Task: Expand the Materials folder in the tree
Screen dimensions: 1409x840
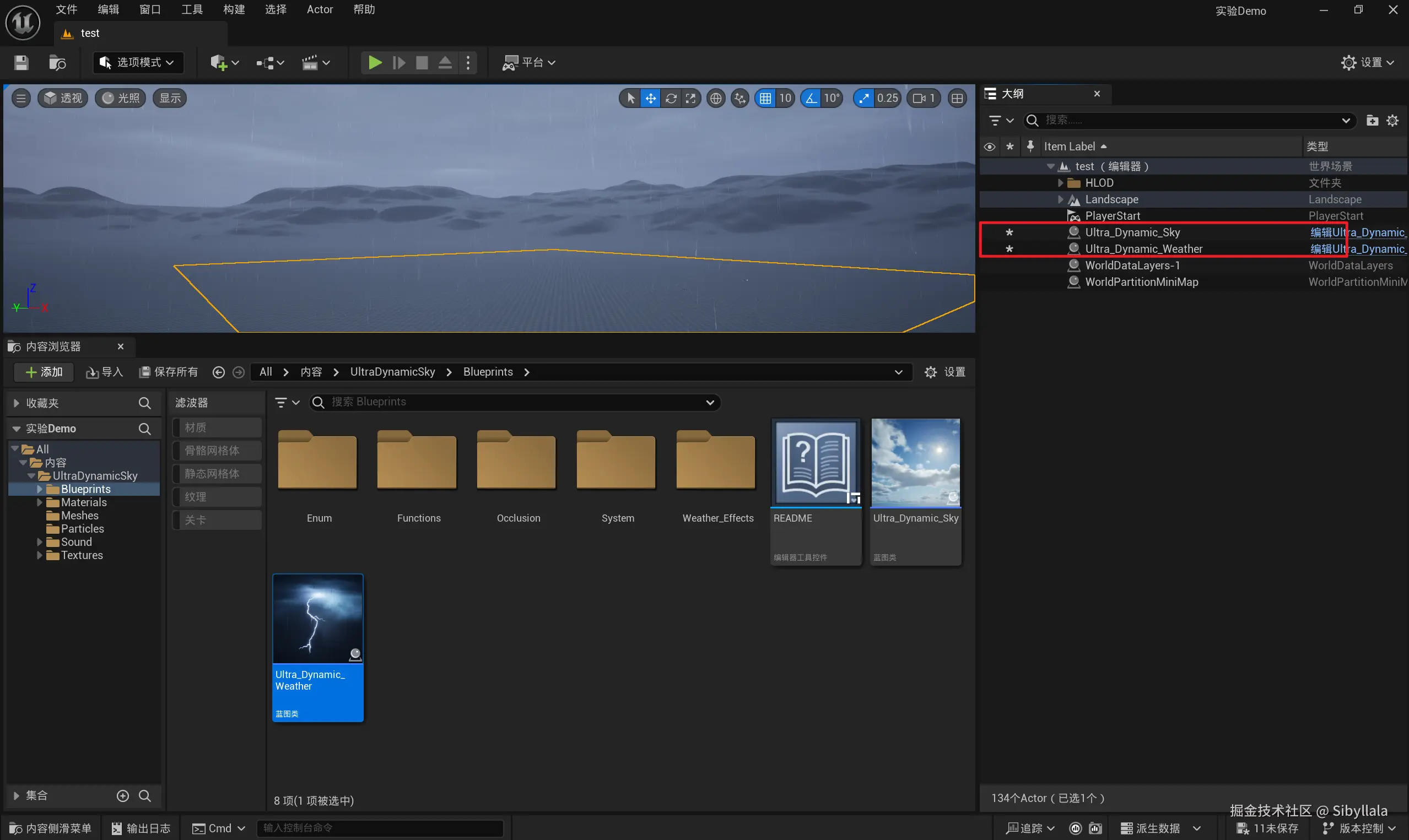Action: [40, 502]
